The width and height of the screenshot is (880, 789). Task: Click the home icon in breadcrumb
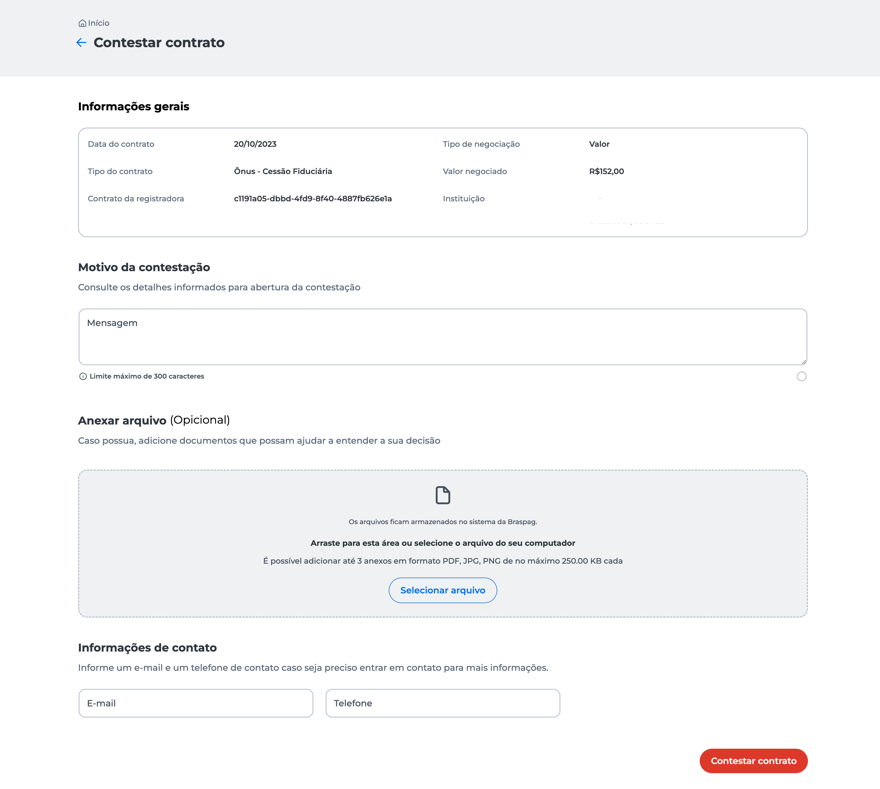pyautogui.click(x=82, y=23)
